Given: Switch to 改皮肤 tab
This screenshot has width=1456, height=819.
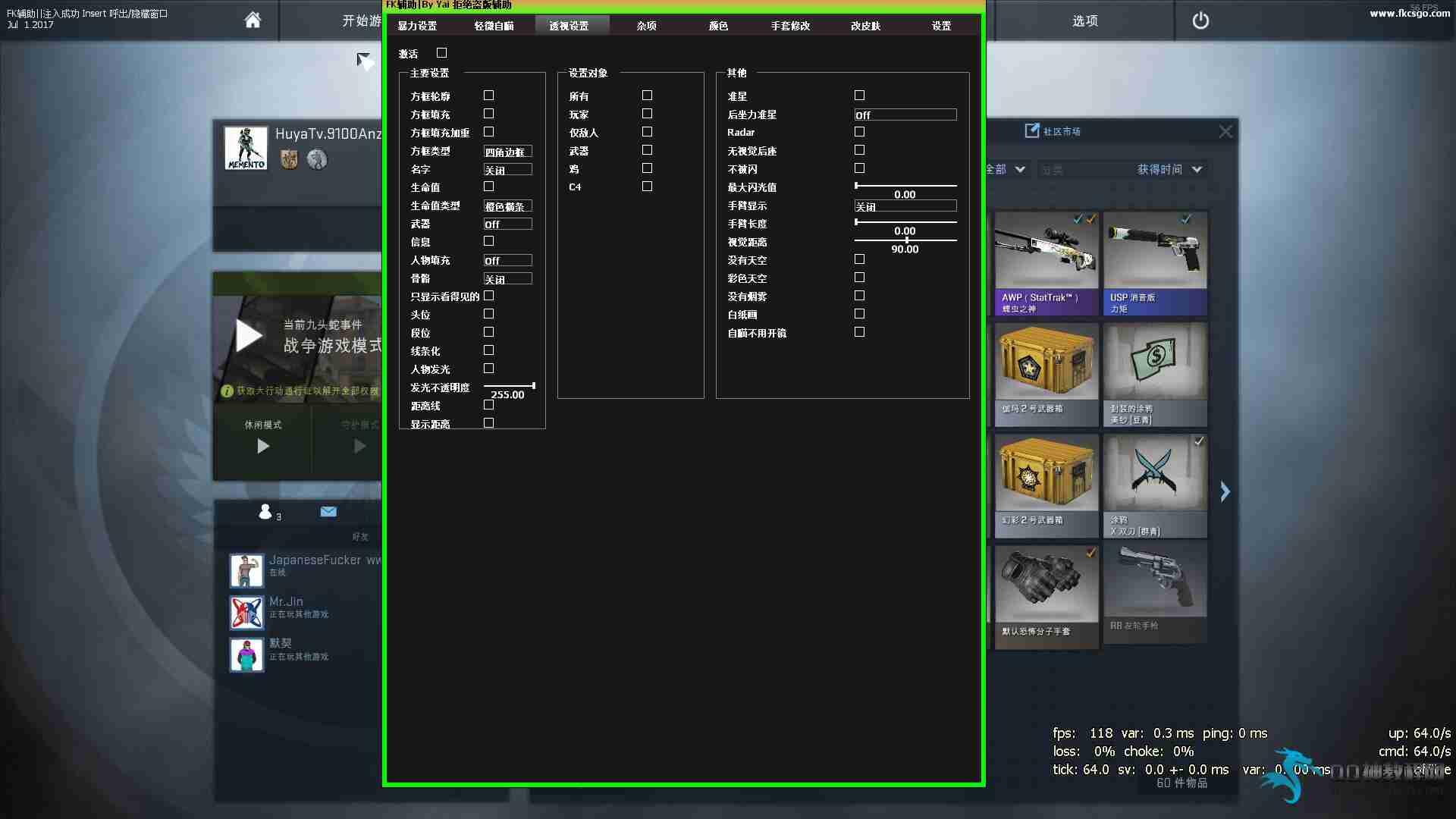Looking at the screenshot, I should (x=866, y=26).
